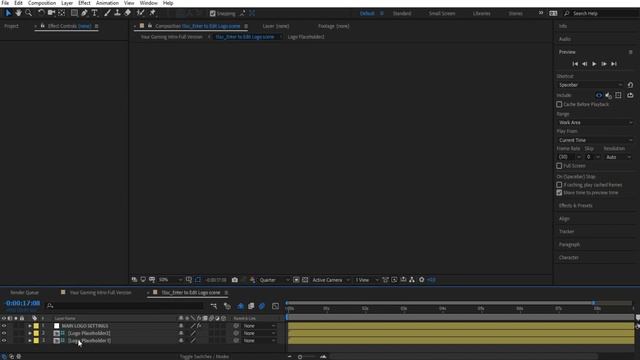Hide the Logo Placeholder1 layer eye

pos(4,340)
